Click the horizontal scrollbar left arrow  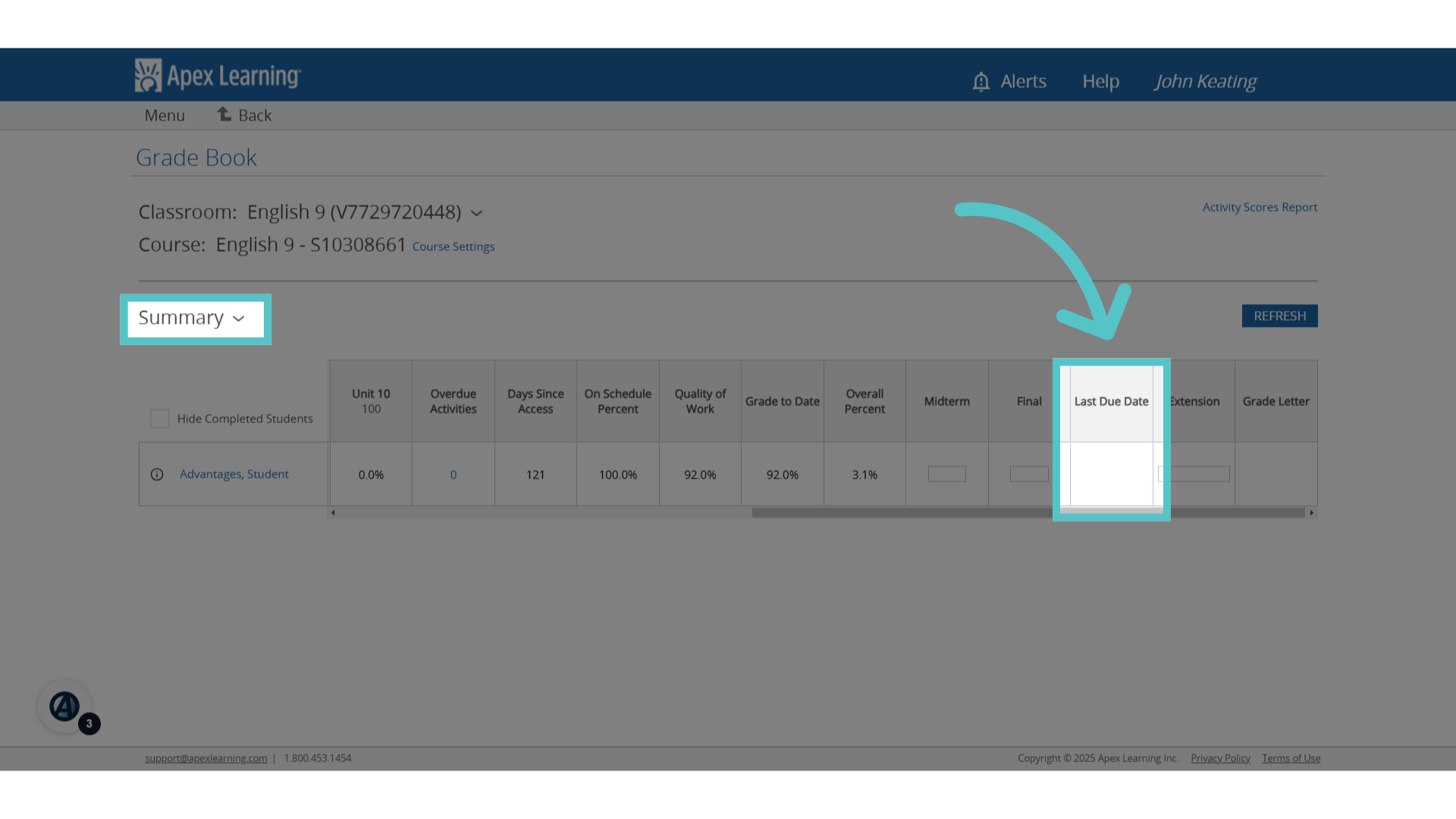pos(333,513)
